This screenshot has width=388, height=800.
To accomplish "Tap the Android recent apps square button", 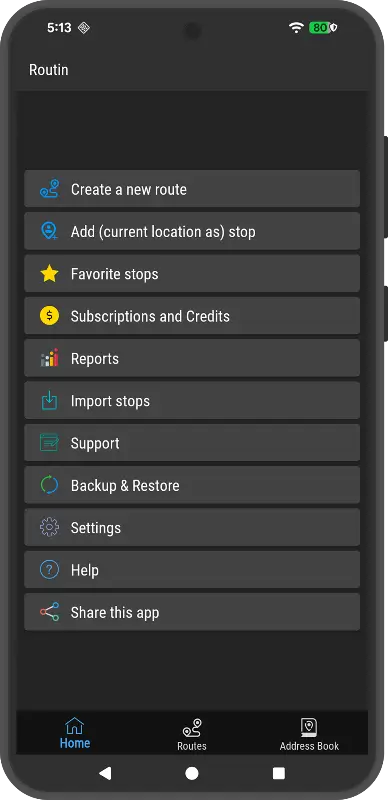I will [x=279, y=773].
